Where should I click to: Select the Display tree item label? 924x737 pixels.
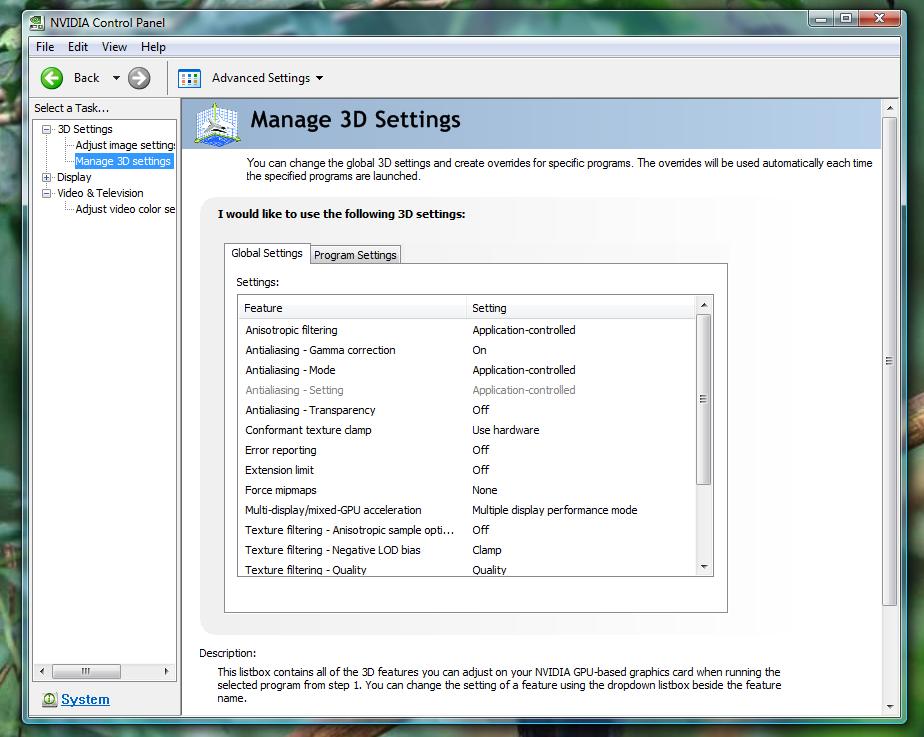click(x=74, y=177)
